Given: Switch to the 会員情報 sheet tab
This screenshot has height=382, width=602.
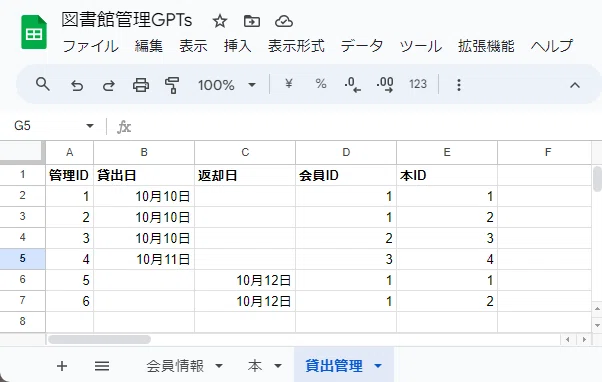Looking at the screenshot, I should (x=175, y=366).
